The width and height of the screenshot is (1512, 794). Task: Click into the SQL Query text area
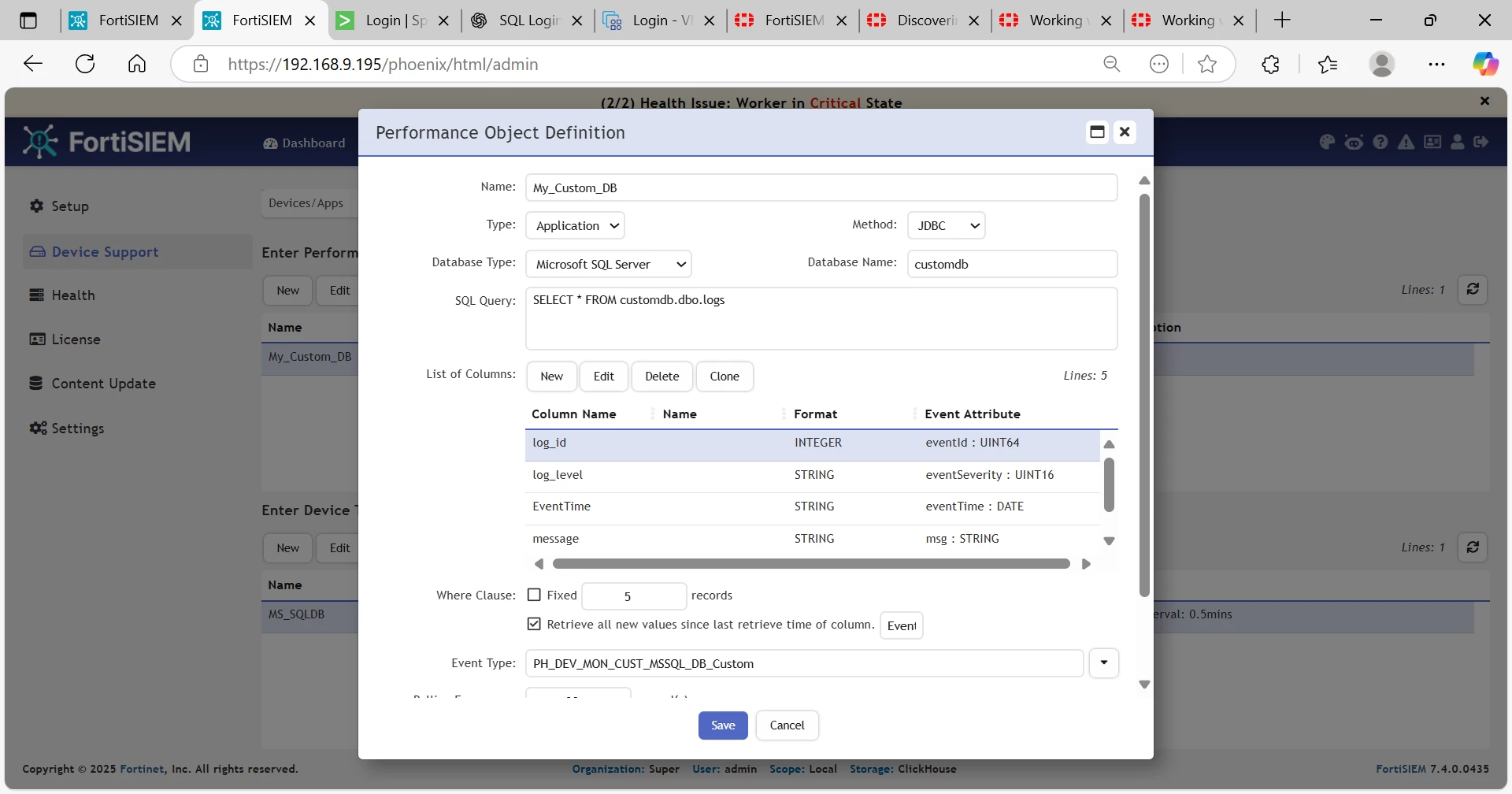821,318
